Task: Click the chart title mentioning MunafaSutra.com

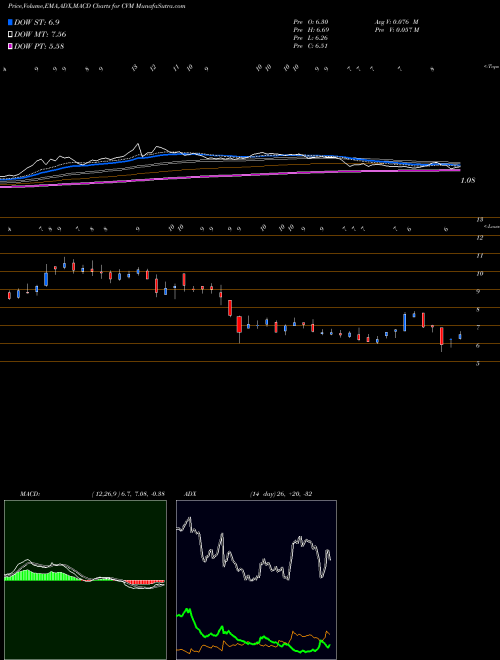Action: (96, 6)
